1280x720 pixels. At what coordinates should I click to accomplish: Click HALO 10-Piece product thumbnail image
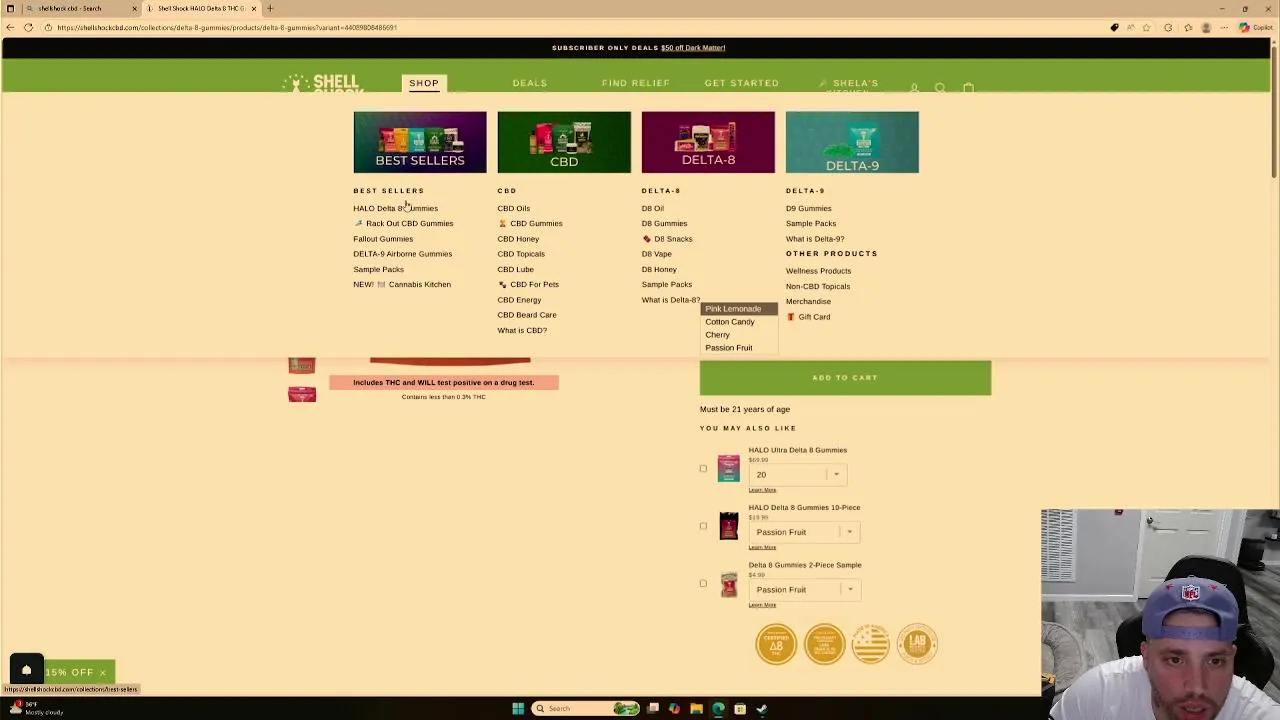728,526
